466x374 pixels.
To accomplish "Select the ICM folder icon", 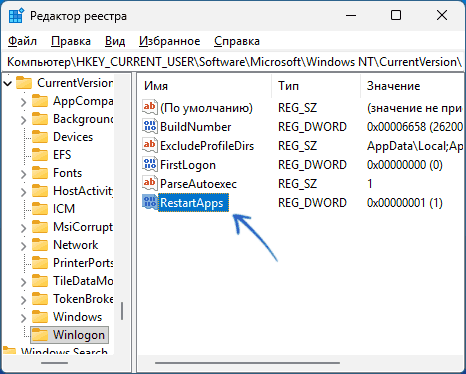I will click(x=40, y=209).
